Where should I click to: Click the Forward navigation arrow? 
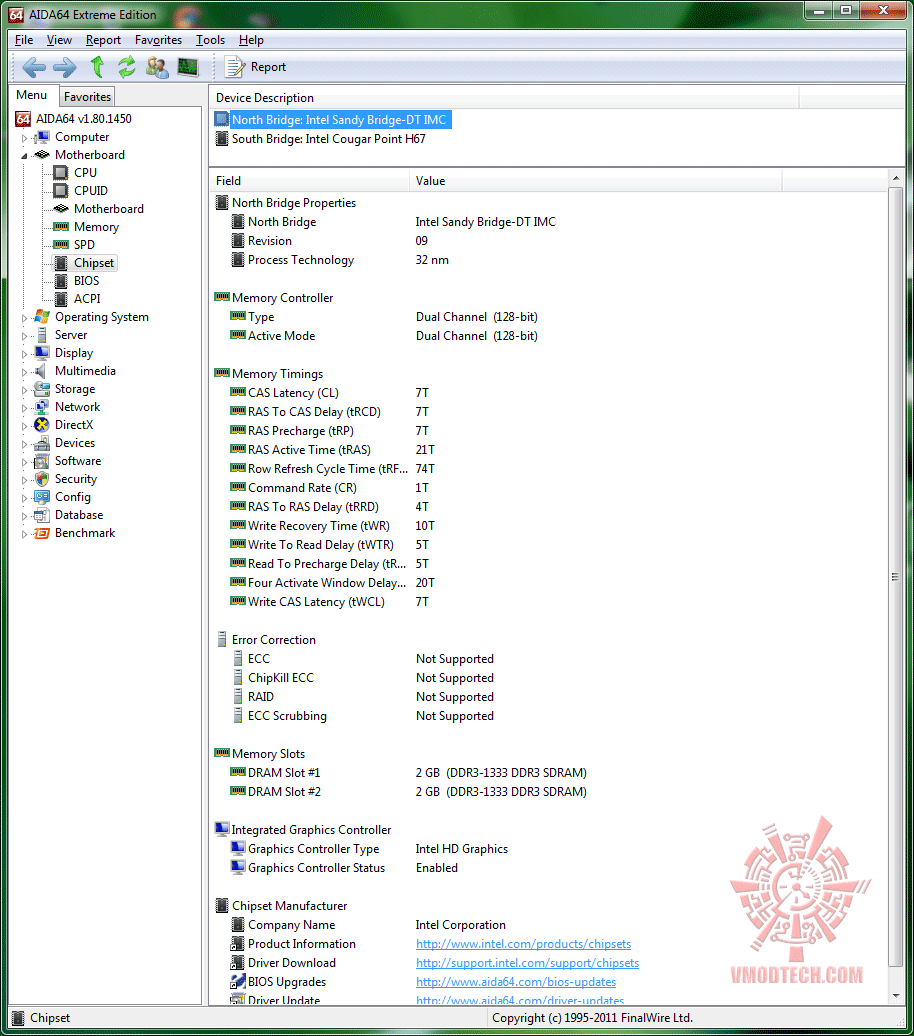[x=65, y=67]
